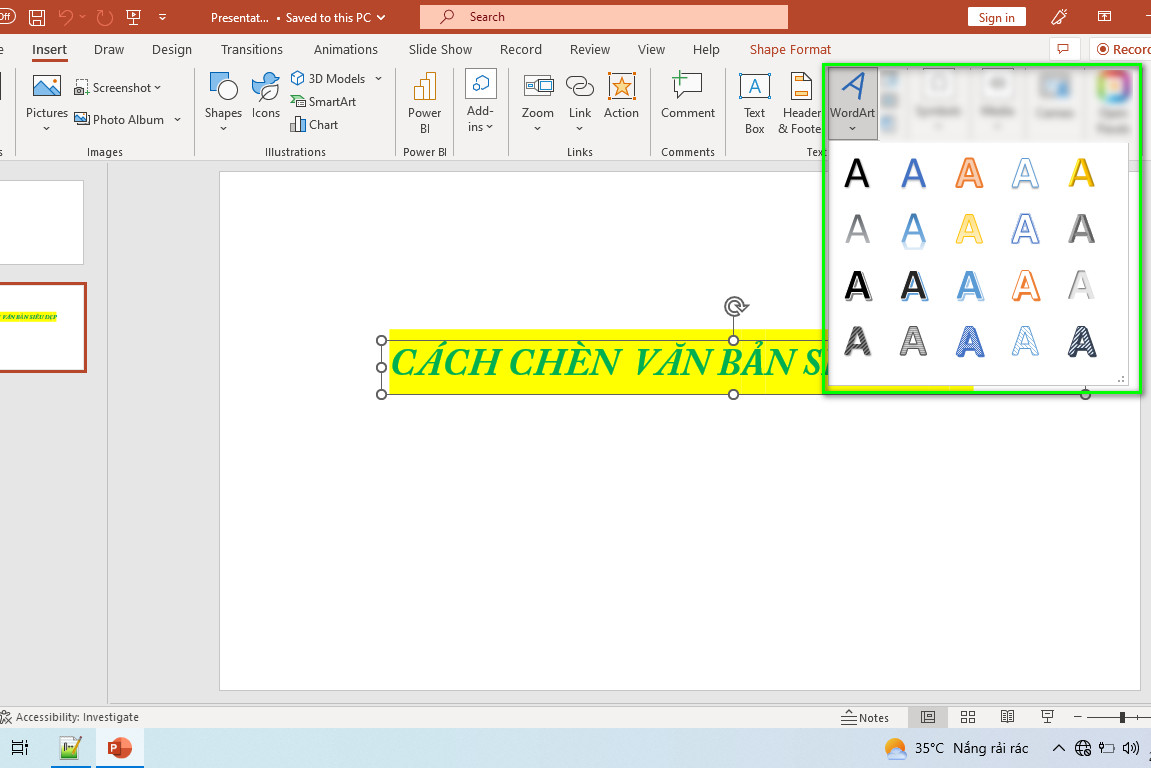The height and width of the screenshot is (768, 1151).
Task: Click the zoom out minus button
Action: [x=1078, y=717]
